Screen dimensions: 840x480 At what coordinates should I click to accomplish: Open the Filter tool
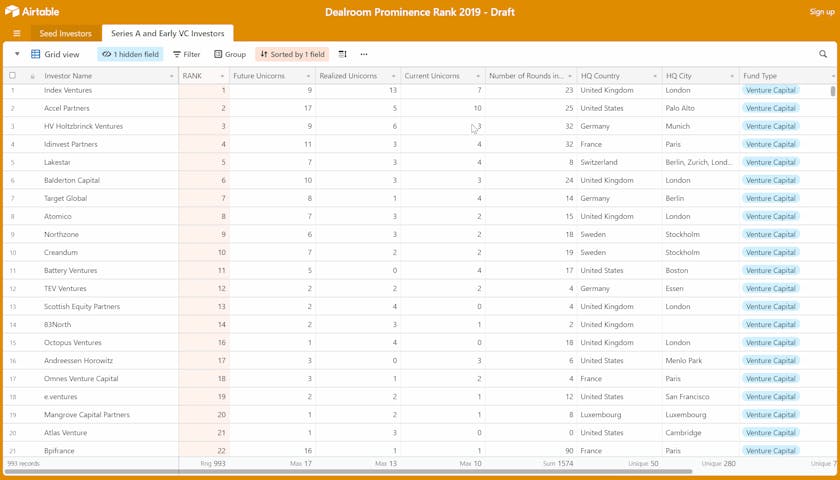186,54
